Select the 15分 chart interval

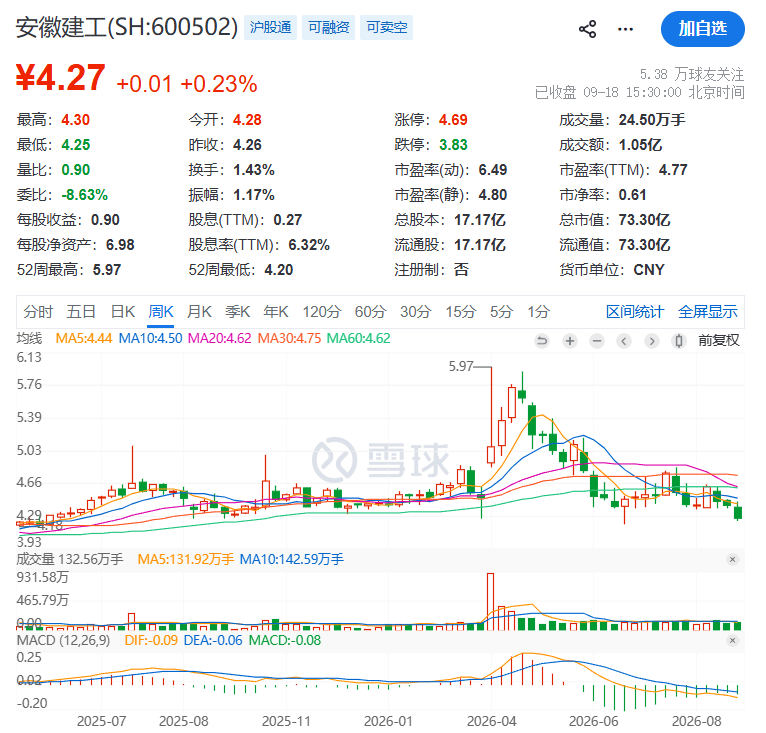tap(460, 312)
